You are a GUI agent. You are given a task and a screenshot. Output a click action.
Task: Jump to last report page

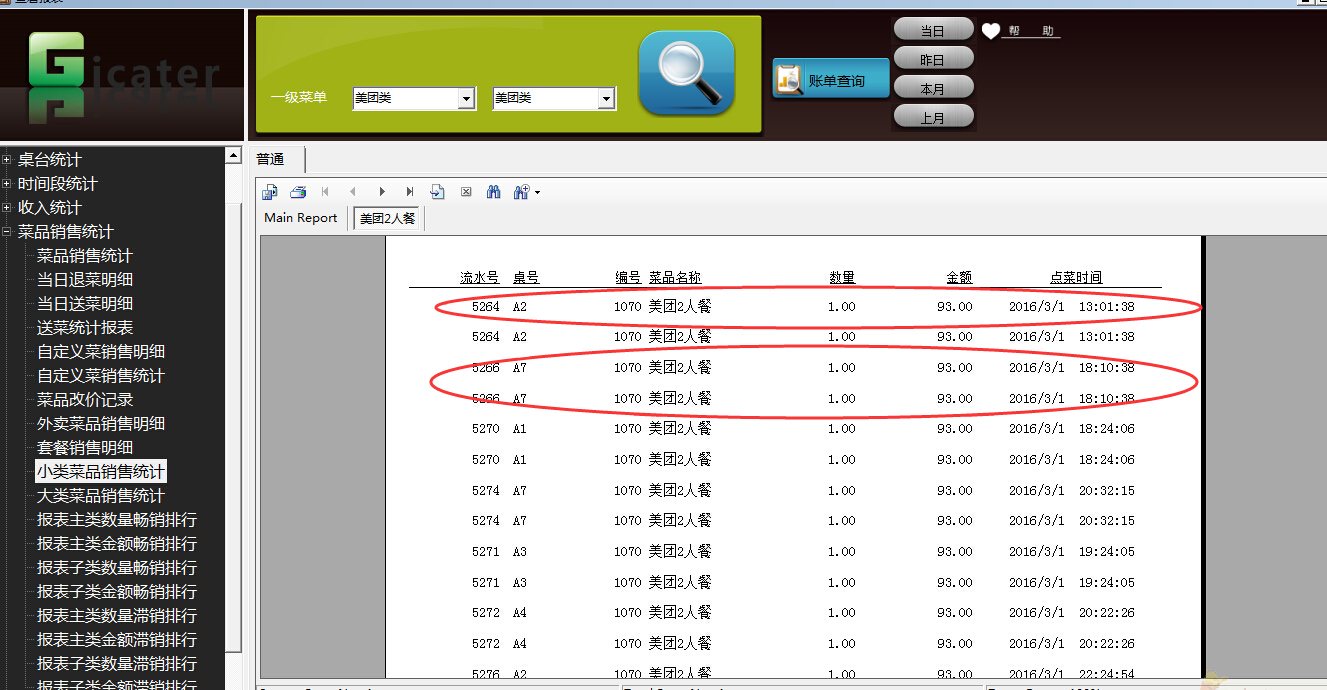click(x=410, y=192)
